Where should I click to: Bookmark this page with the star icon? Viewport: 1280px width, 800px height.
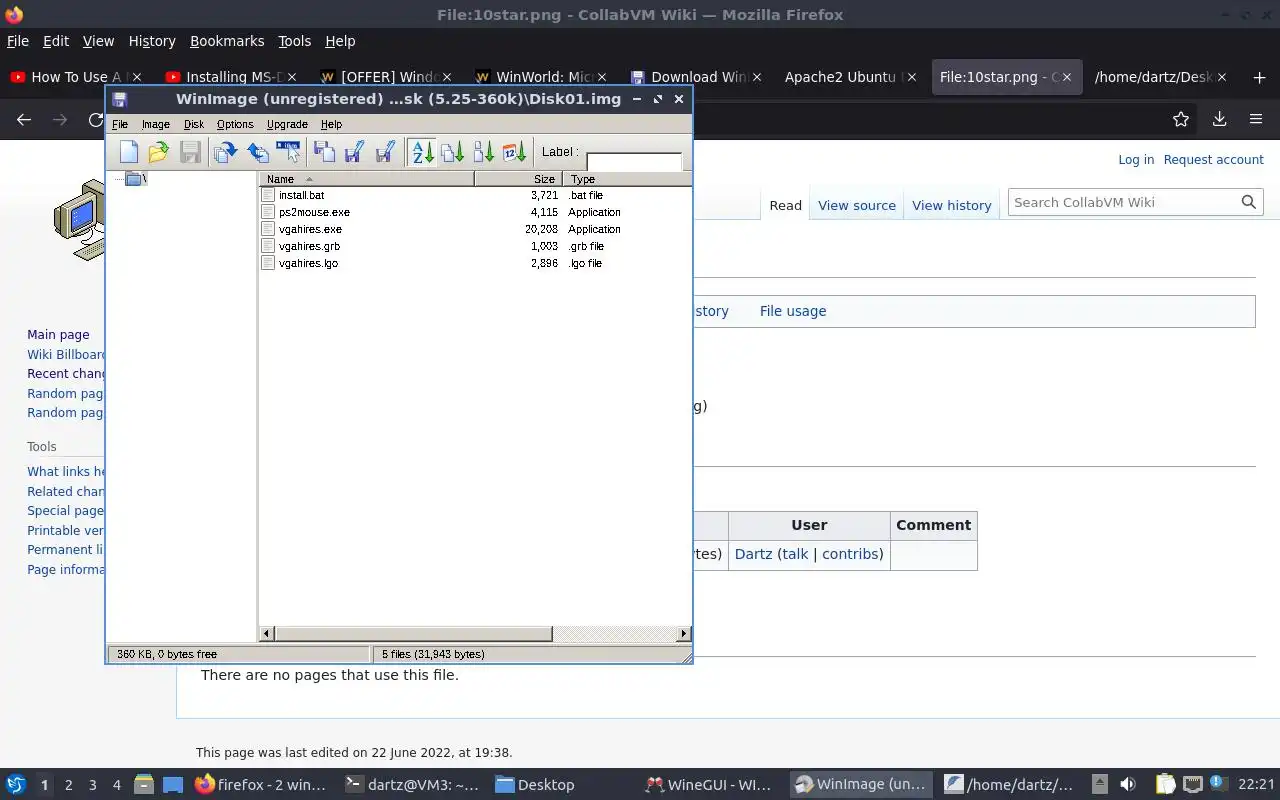click(x=1181, y=119)
